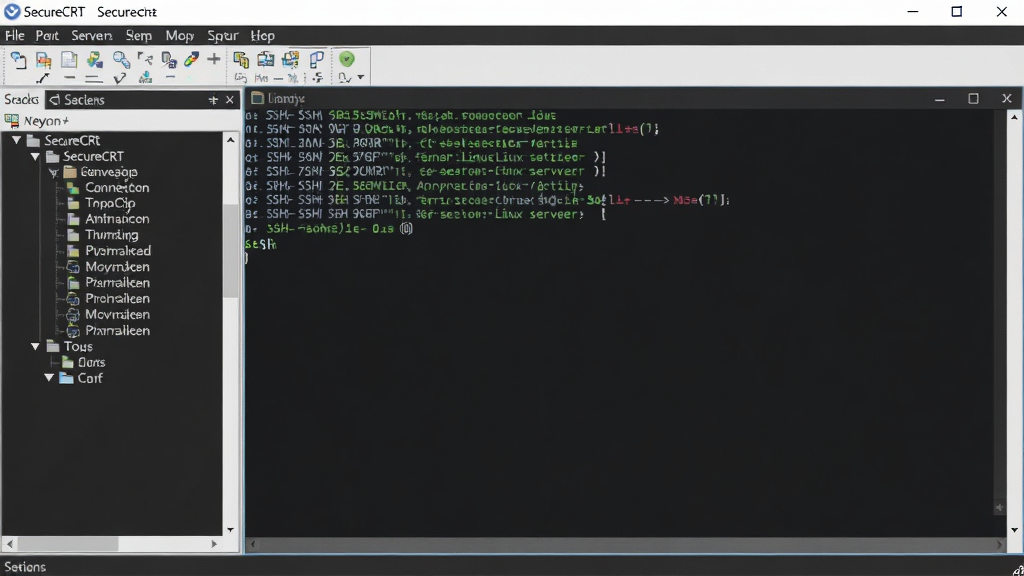This screenshot has width=1024, height=576.
Task: Click the SecureCRT application logo in title bar
Action: click(x=12, y=12)
